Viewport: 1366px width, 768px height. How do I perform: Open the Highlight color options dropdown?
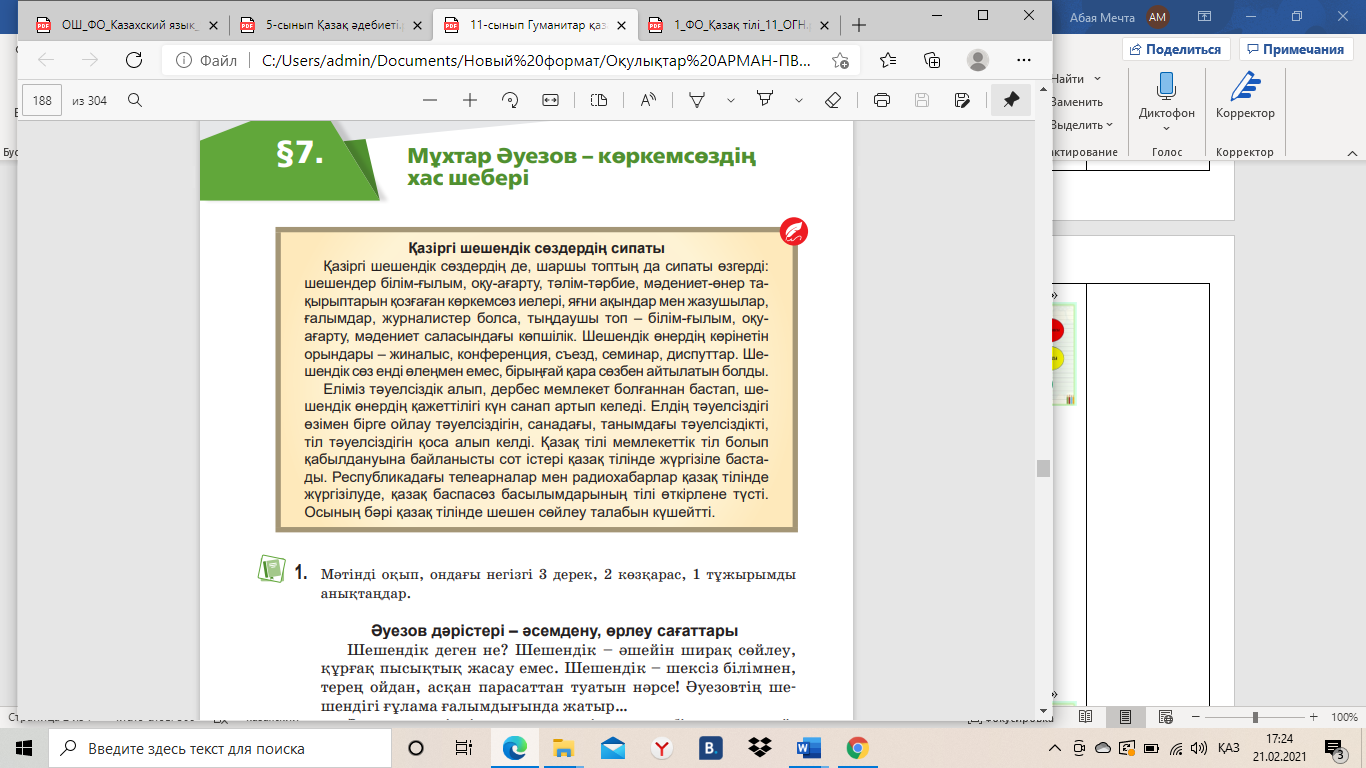click(798, 100)
